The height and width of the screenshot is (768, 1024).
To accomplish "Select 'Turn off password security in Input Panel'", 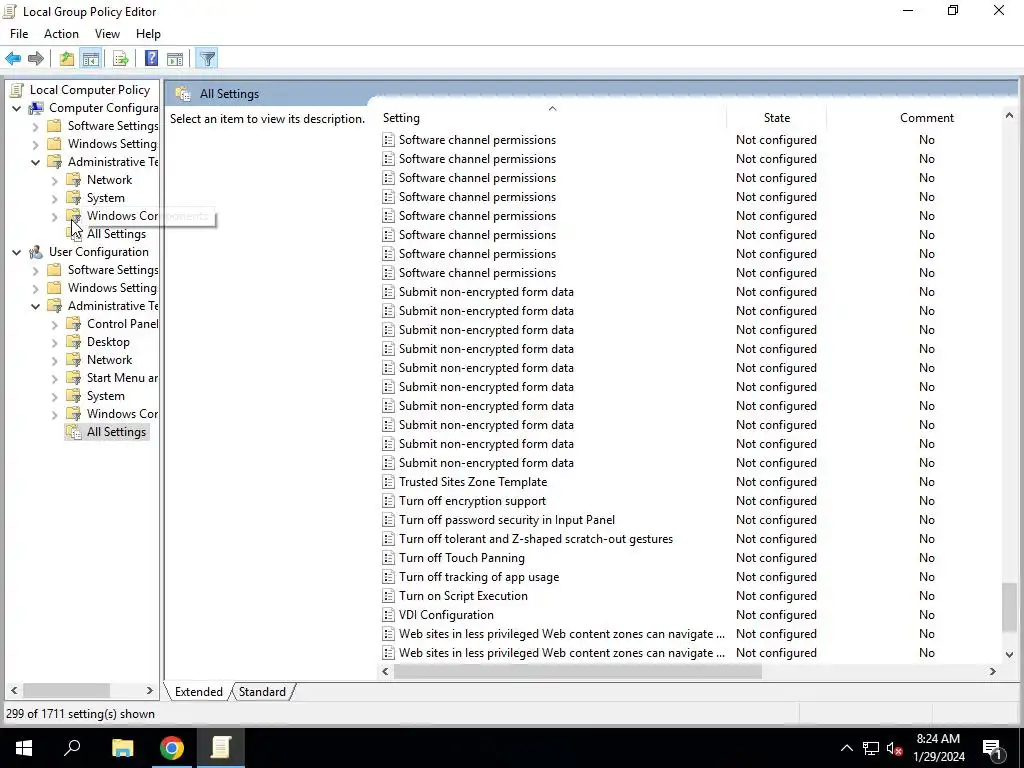I will [x=507, y=520].
